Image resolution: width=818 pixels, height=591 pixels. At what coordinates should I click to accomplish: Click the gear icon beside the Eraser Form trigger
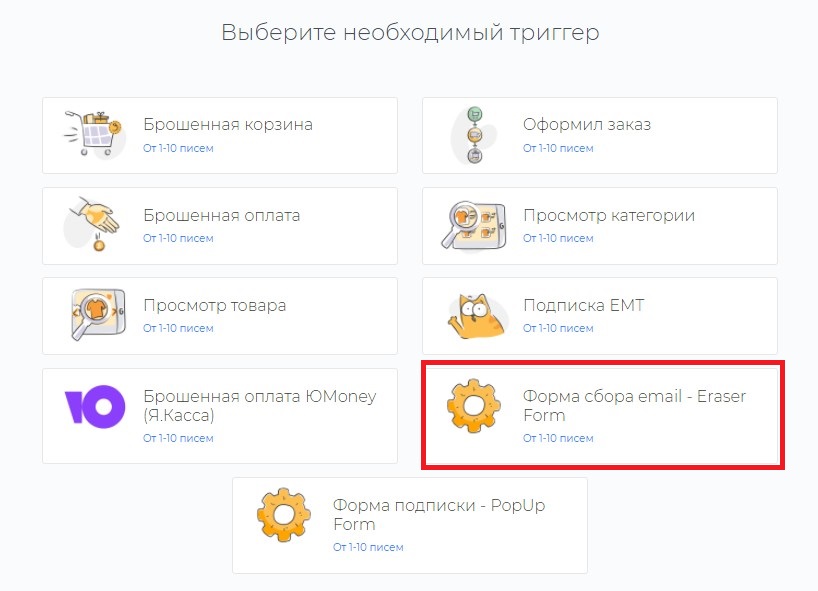click(475, 410)
